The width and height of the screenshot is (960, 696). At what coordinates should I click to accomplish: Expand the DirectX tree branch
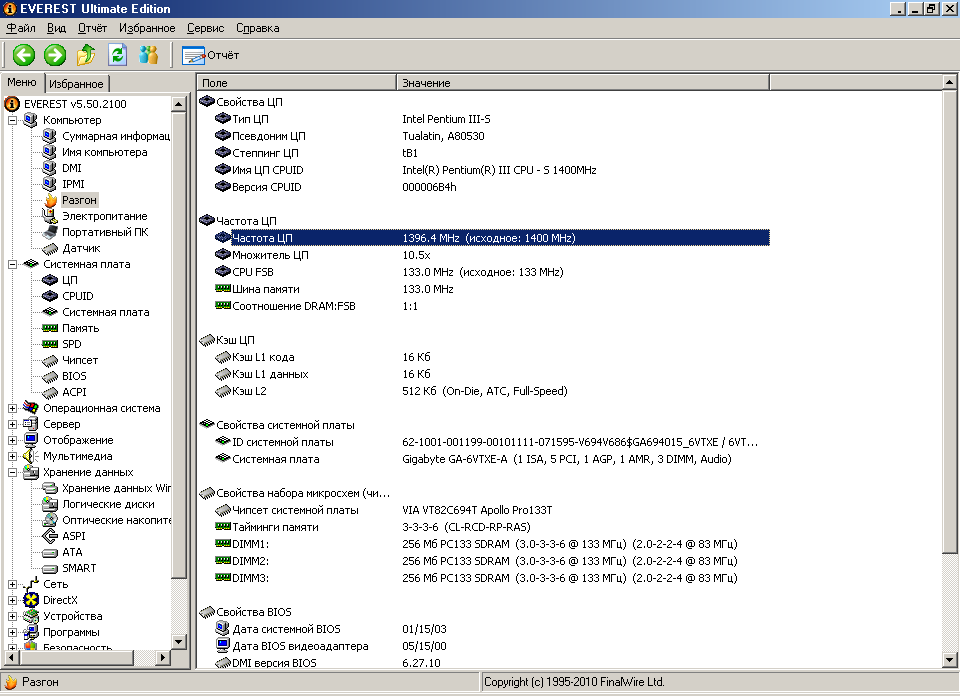[x=13, y=600]
